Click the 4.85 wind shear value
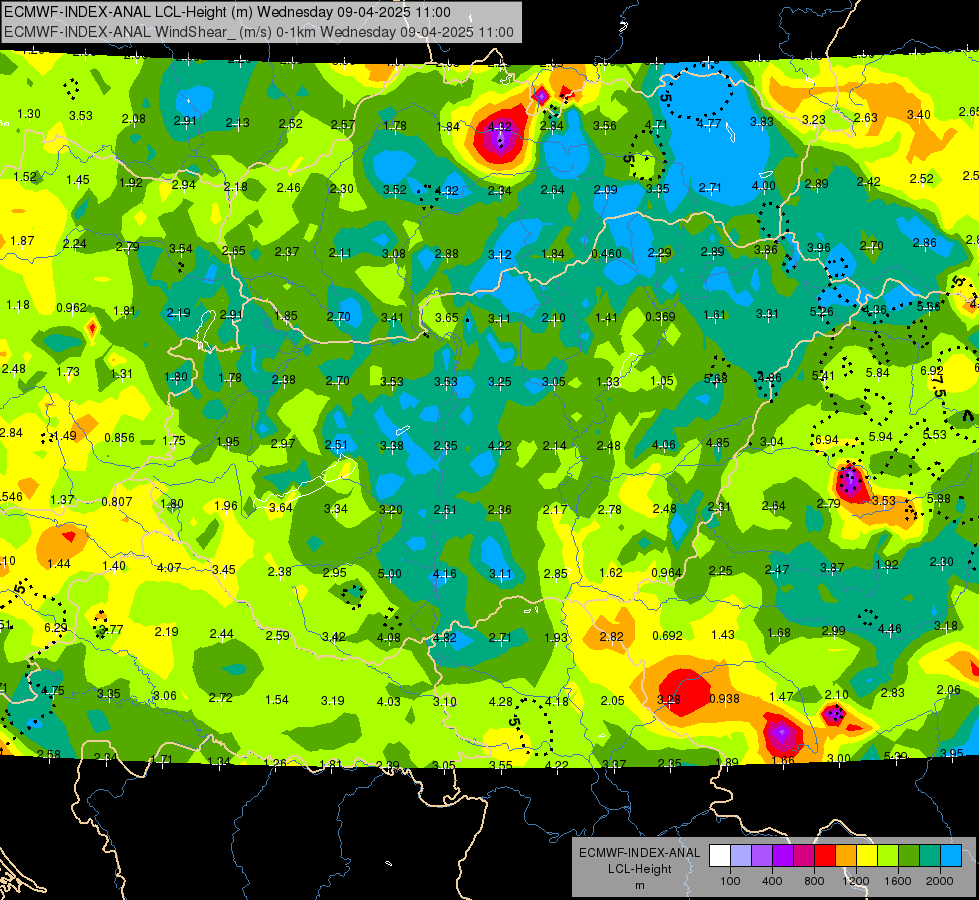The height and width of the screenshot is (900, 979). point(718,443)
